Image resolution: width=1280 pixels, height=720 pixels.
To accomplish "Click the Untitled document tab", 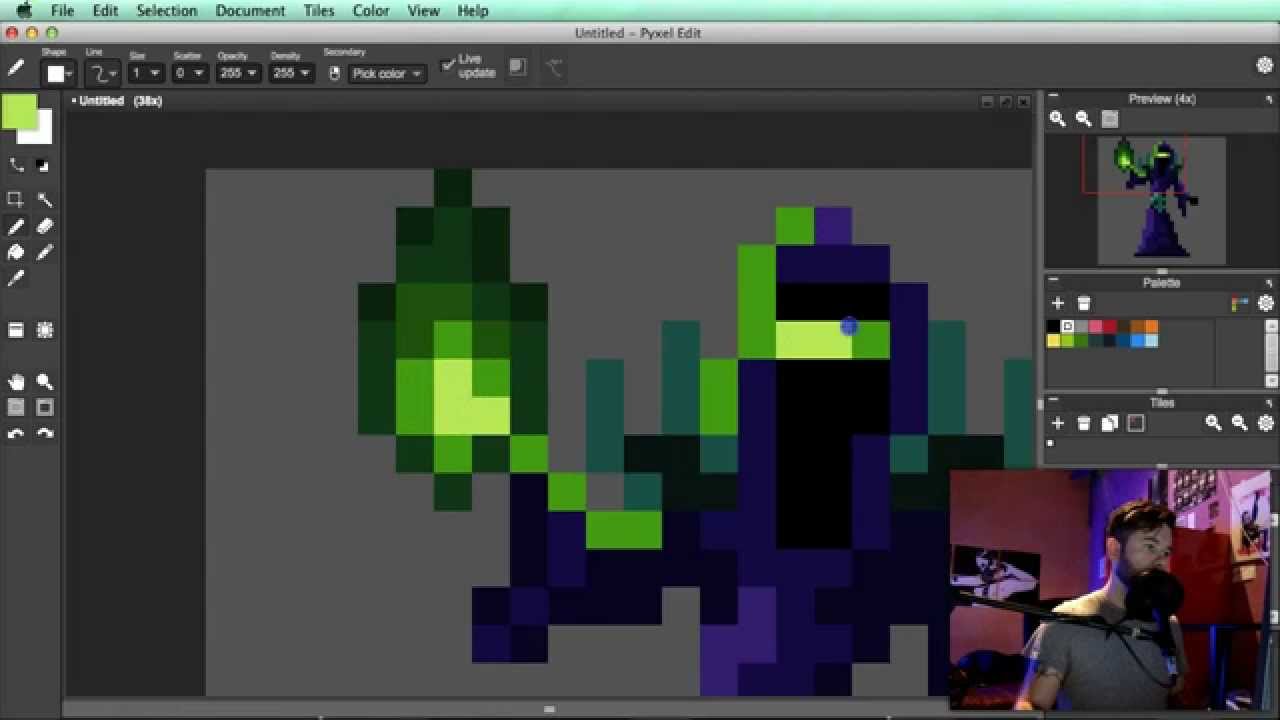I will (x=117, y=101).
